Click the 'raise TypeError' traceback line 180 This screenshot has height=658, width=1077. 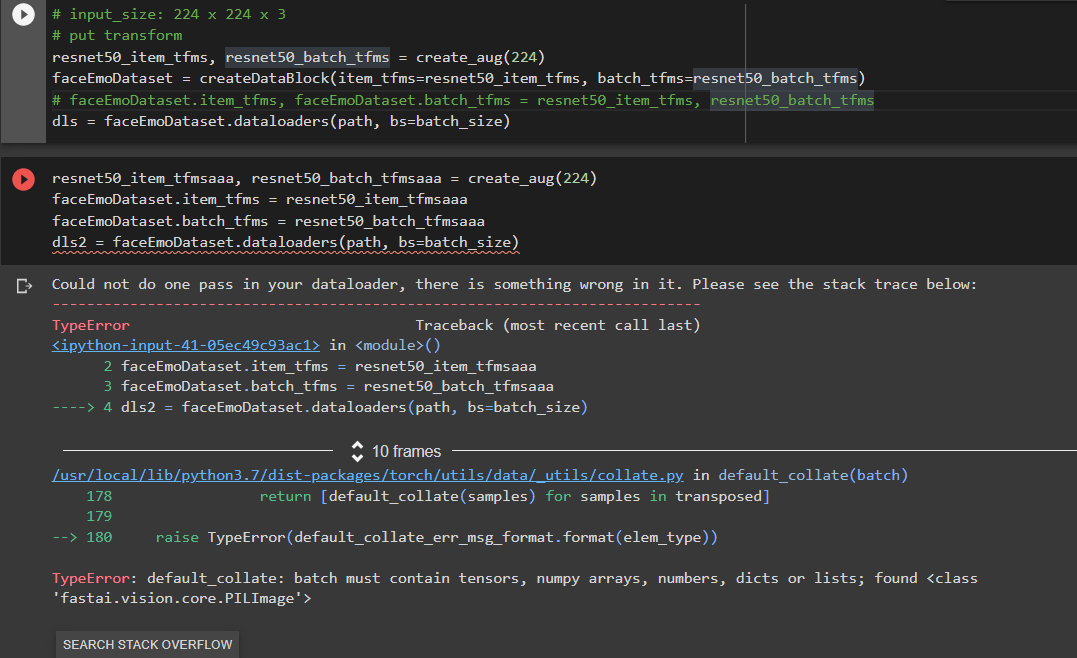[436, 538]
